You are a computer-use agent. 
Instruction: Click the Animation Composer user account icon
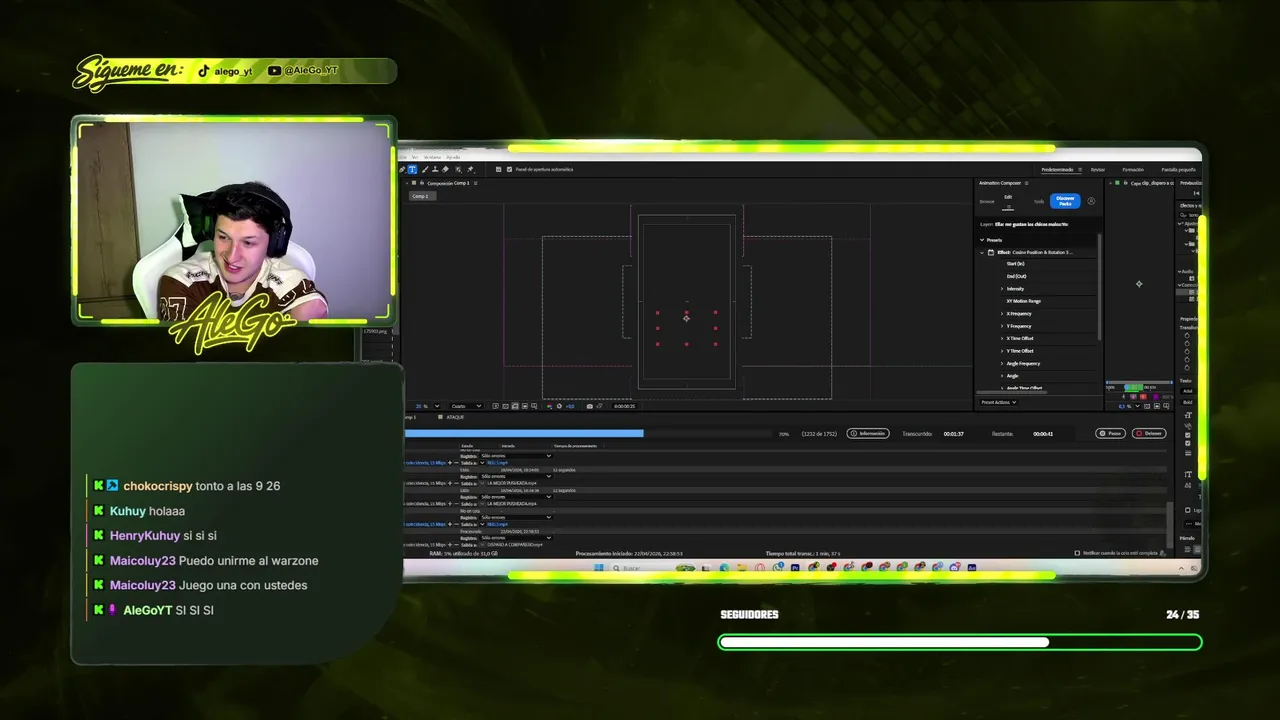point(1091,201)
